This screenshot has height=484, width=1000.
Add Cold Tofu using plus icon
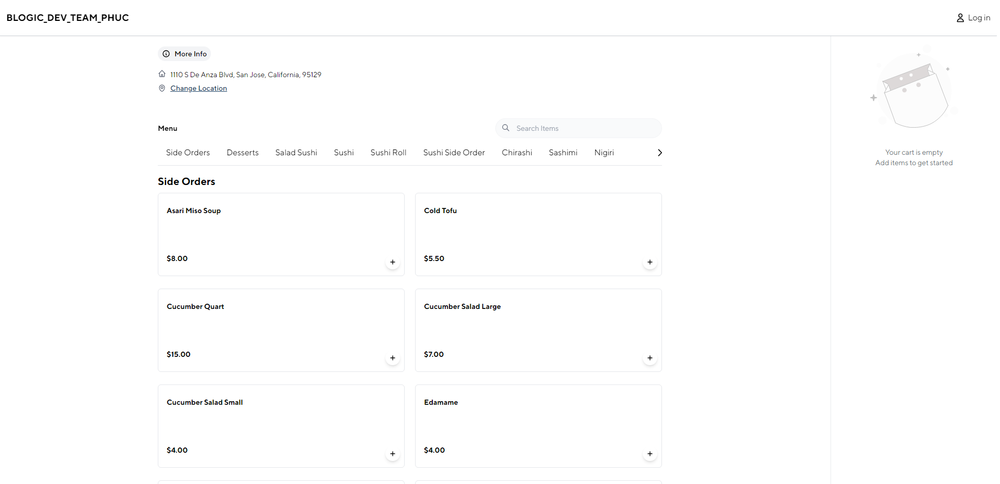[649, 262]
